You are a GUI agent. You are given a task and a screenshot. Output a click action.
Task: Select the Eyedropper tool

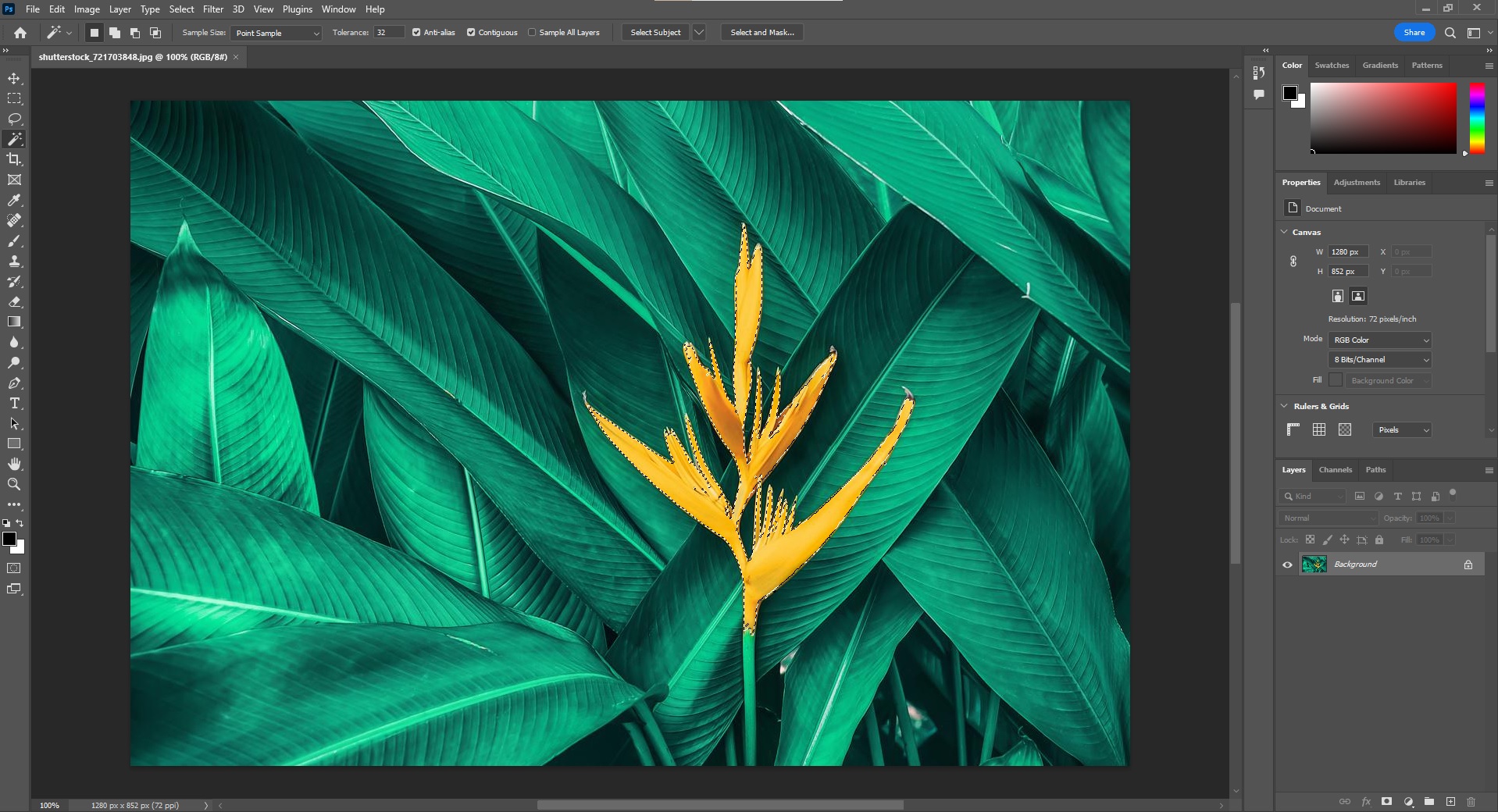14,201
